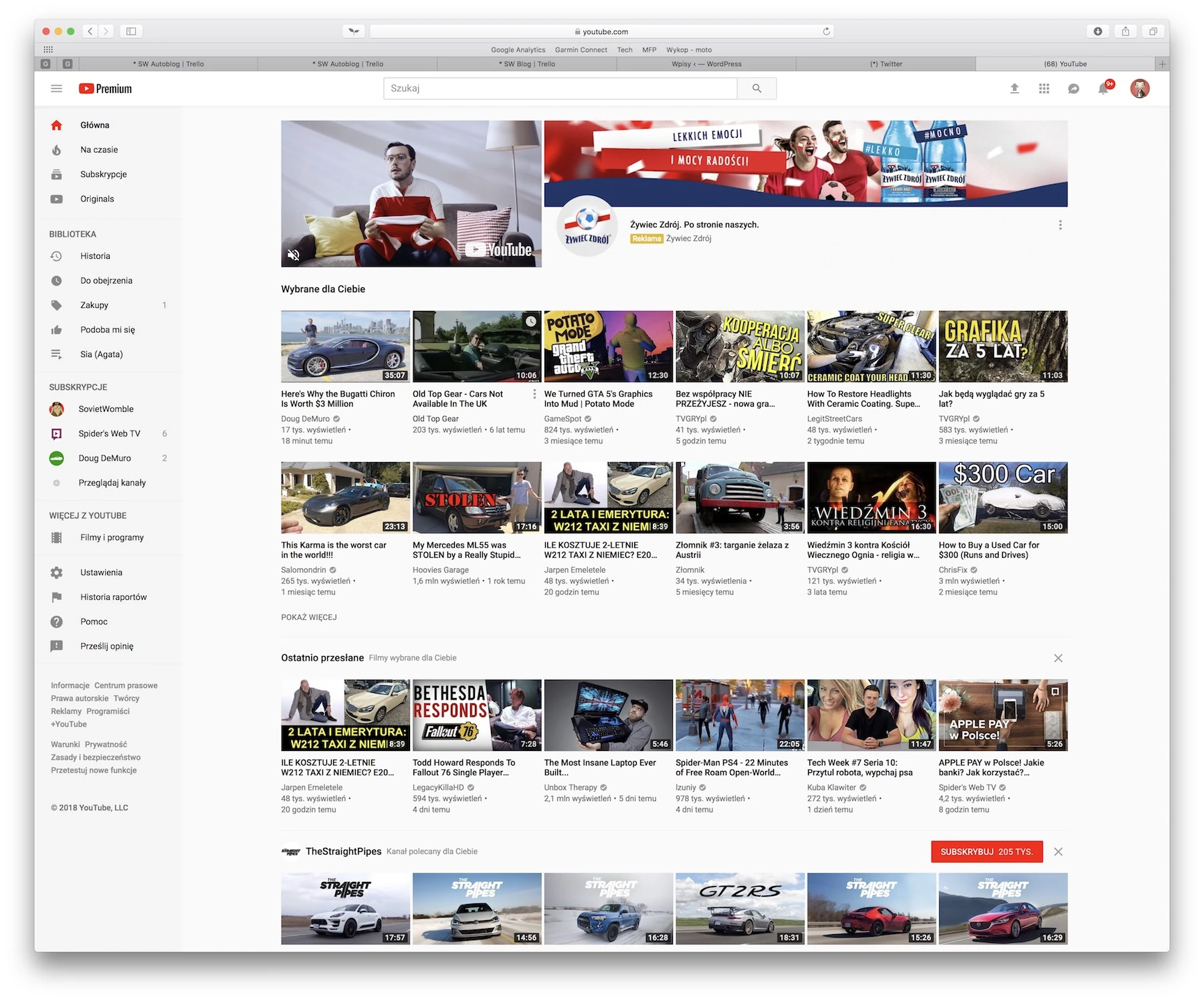Play Bugatti Chiron video thumbnail

[x=345, y=346]
